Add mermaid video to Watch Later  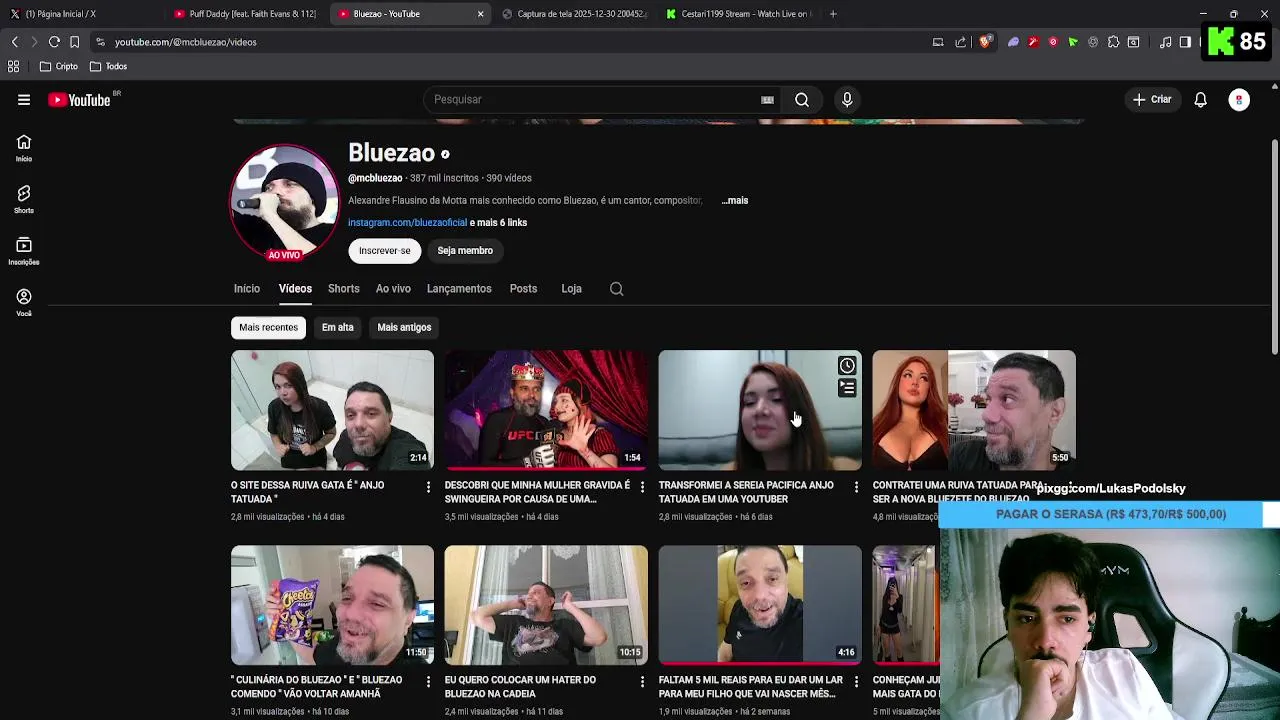pos(847,366)
